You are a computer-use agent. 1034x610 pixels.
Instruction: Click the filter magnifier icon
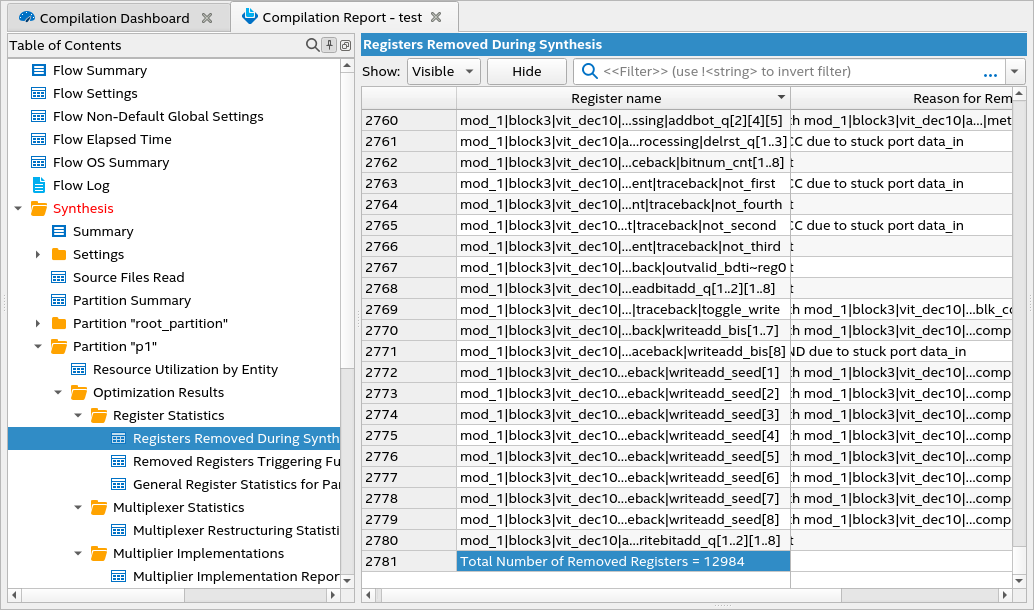[x=590, y=71]
